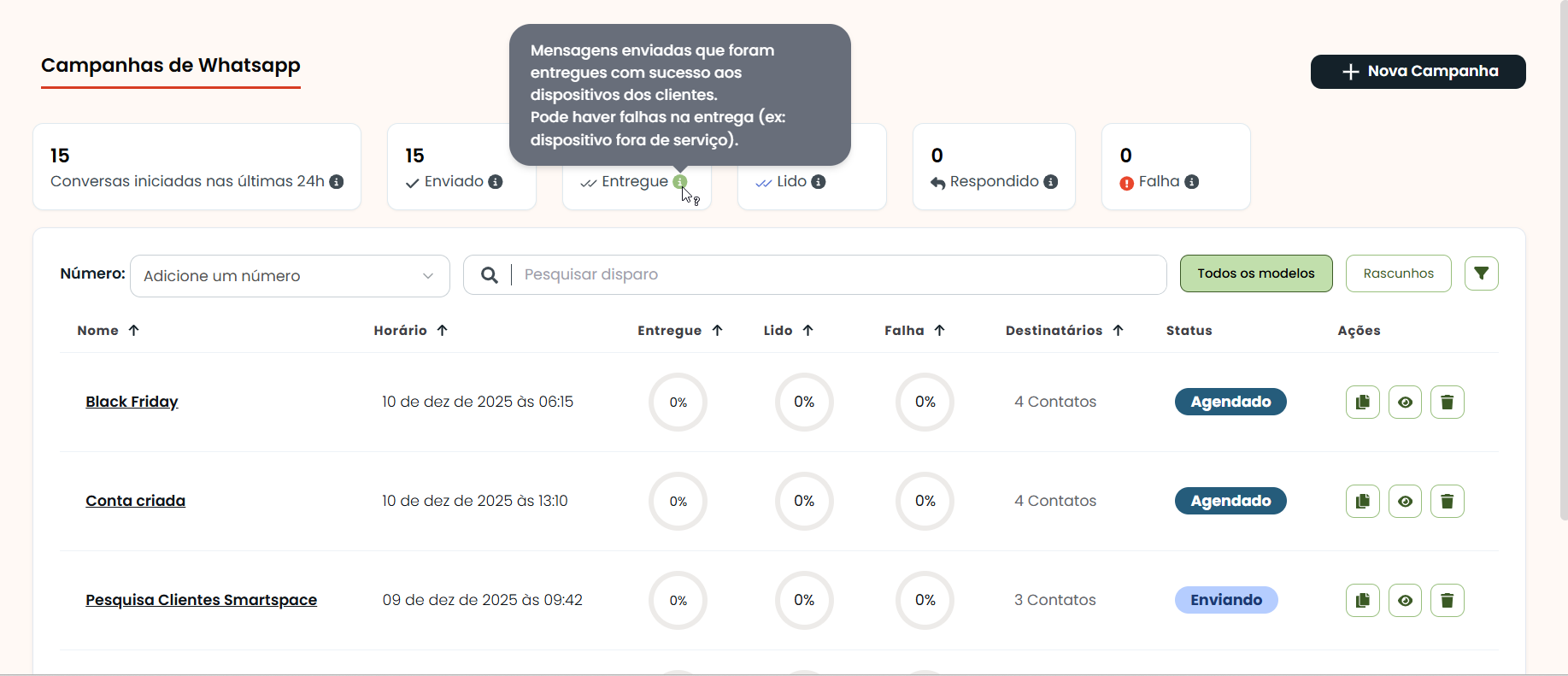Viewport: 1568px width, 676px height.
Task: Open the filter funnel icon button
Action: point(1481,273)
